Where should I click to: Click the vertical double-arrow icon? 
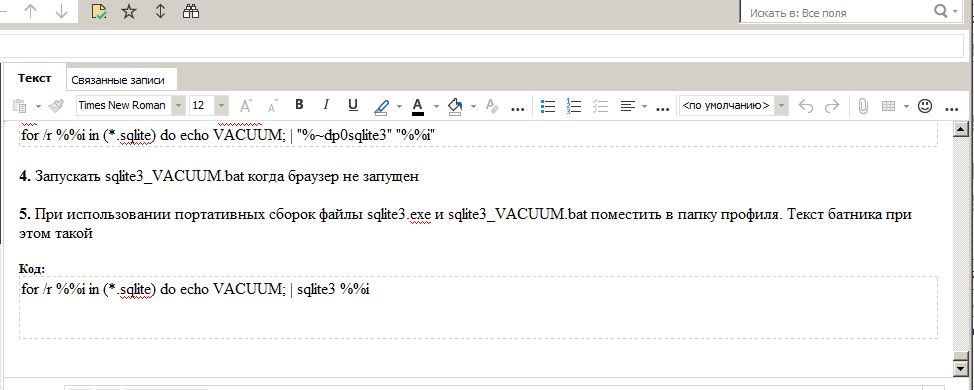(160, 11)
